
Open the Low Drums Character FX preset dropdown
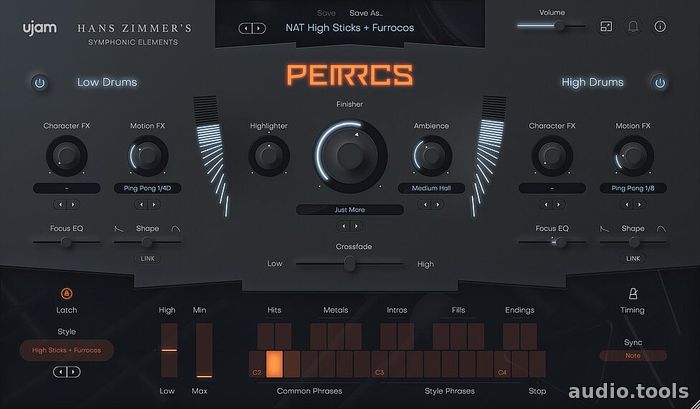pos(67,188)
